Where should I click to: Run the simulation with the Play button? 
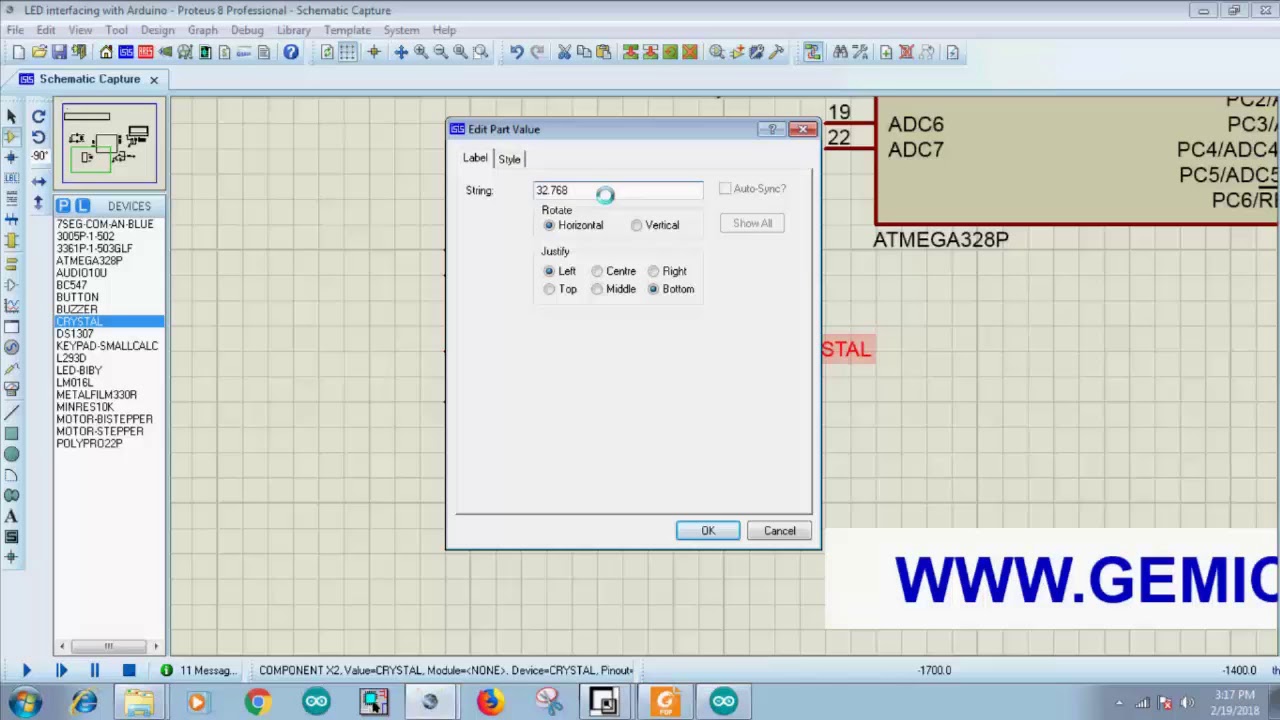[x=26, y=670]
